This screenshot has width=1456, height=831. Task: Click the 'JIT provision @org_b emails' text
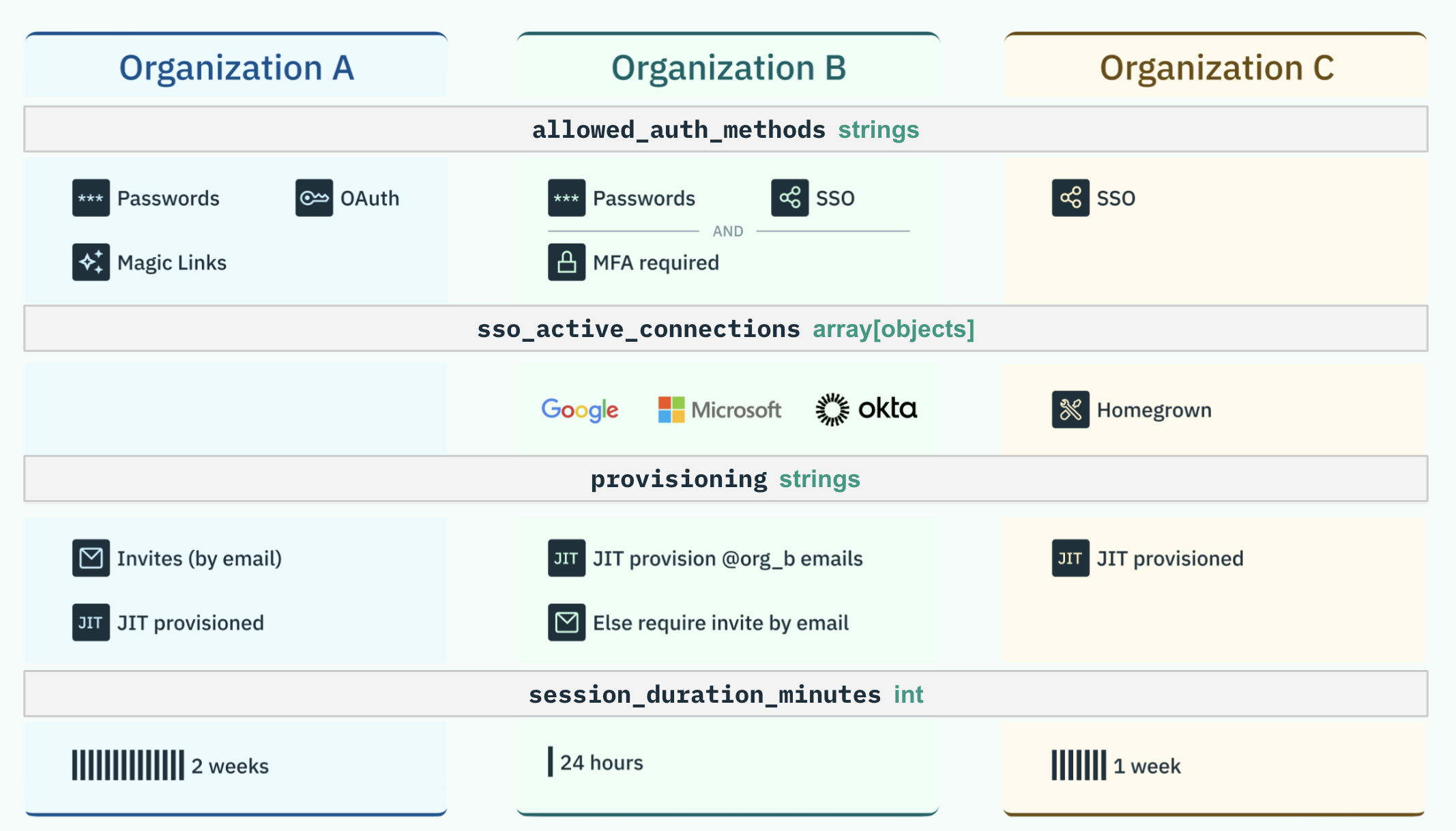727,558
